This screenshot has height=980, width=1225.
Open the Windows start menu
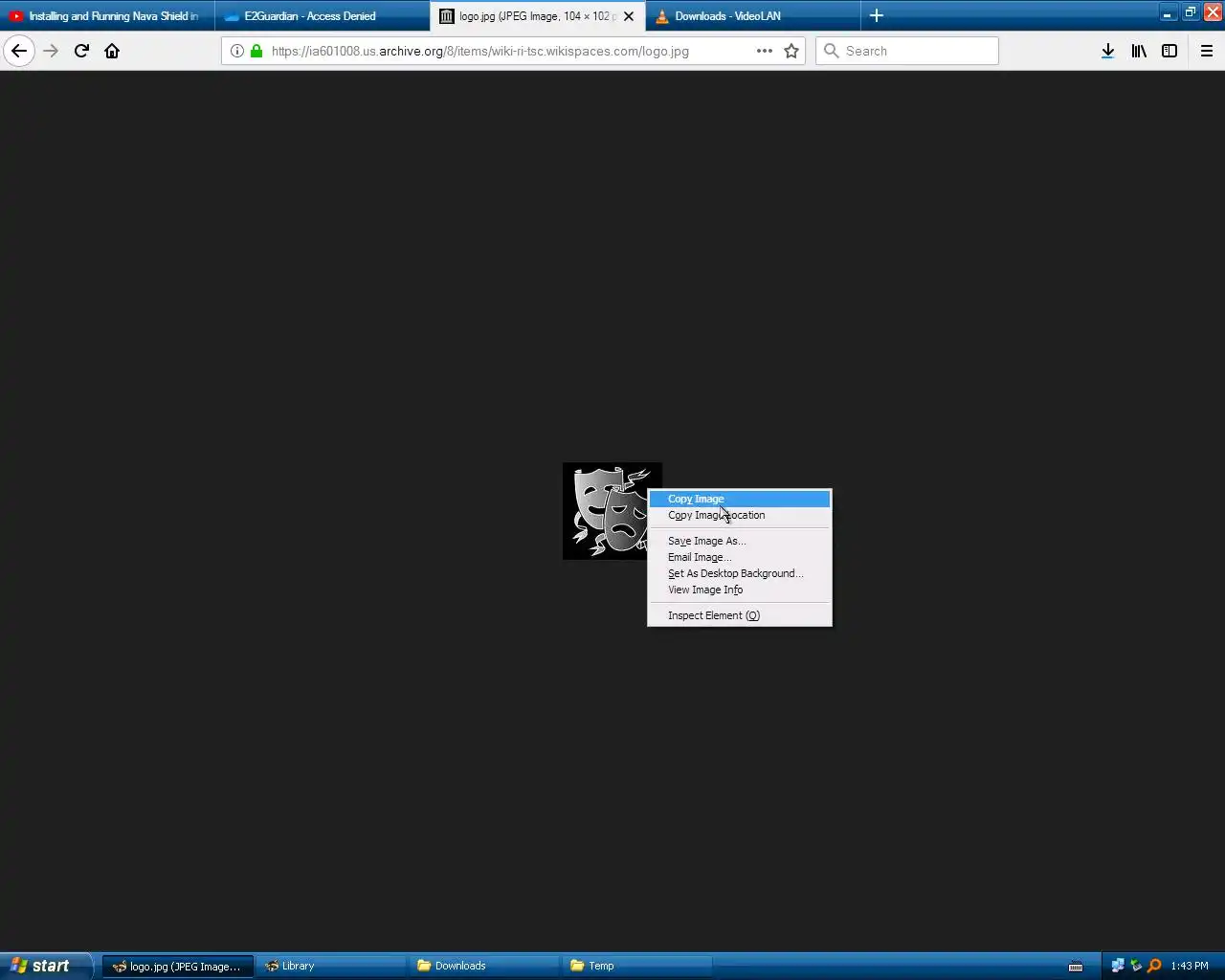45,966
